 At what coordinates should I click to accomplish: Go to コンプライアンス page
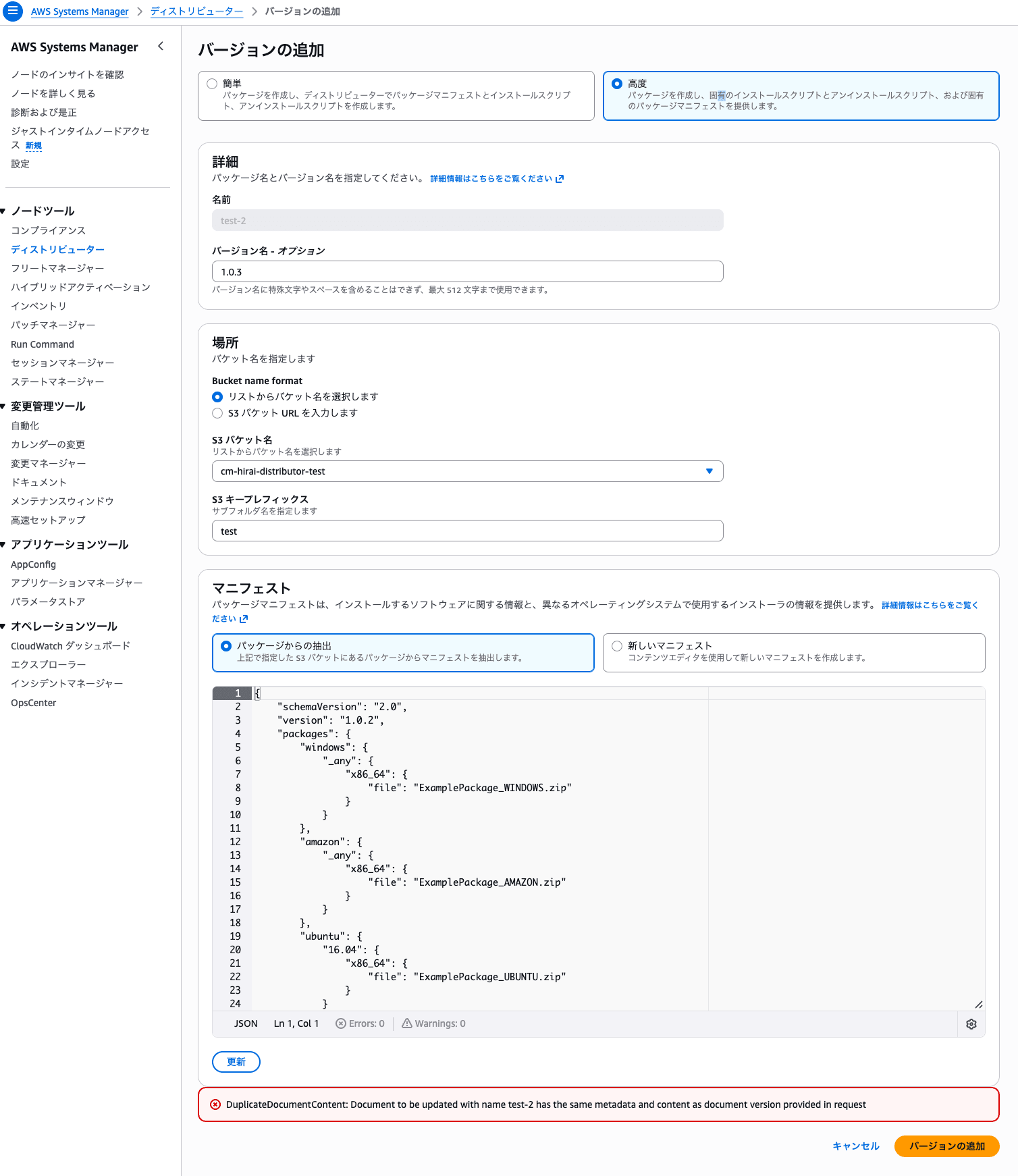(49, 230)
